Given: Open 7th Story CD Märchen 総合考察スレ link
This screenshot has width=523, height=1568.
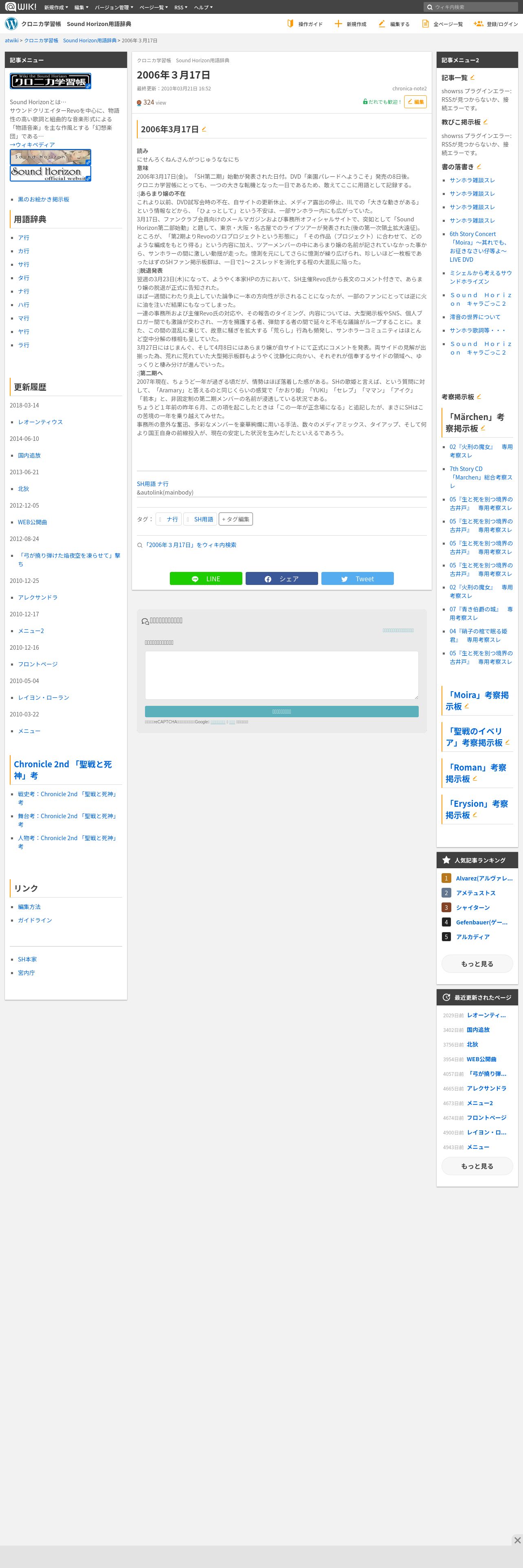Looking at the screenshot, I should (481, 477).
